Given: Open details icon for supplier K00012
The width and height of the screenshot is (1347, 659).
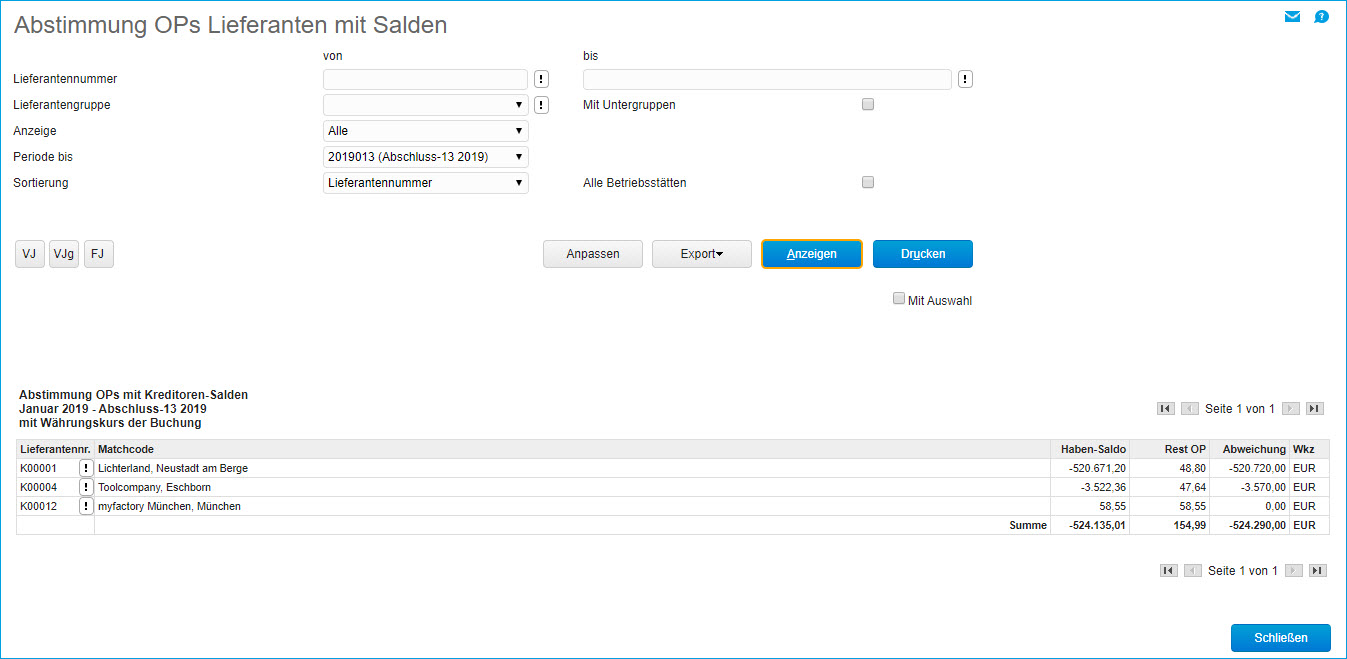Looking at the screenshot, I should (86, 506).
